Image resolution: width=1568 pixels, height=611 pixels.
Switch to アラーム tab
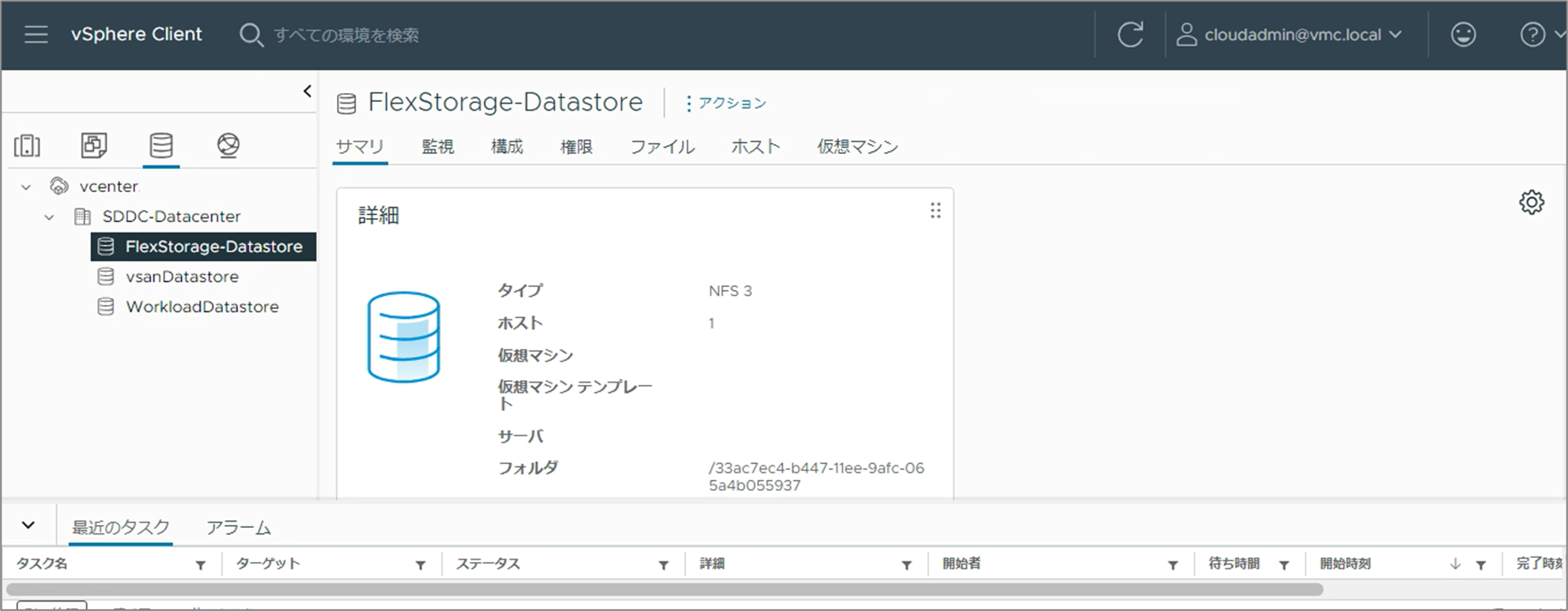pyautogui.click(x=239, y=527)
